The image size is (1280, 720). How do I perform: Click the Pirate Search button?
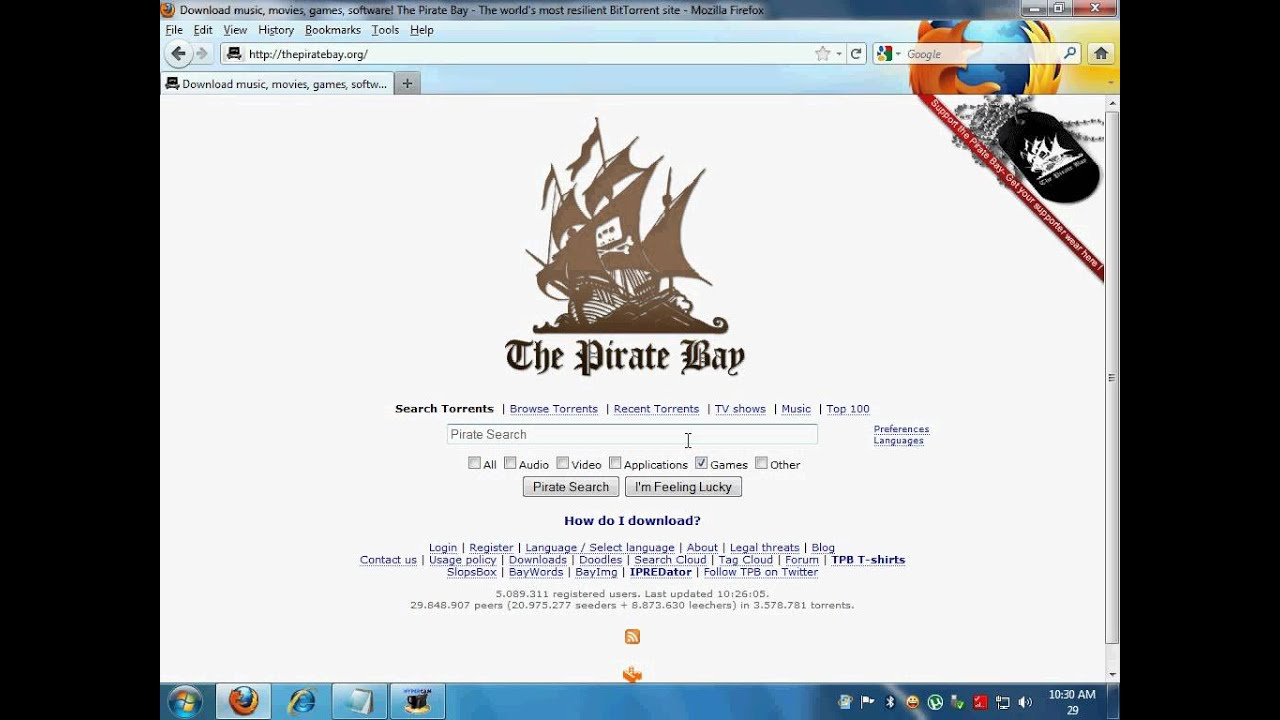pos(571,487)
